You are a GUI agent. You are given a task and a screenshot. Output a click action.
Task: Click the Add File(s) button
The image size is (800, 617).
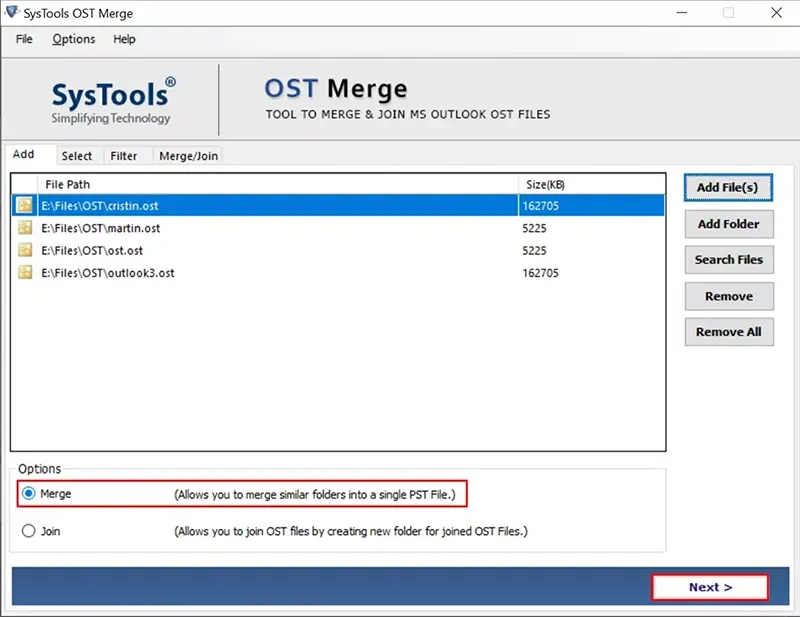728,187
